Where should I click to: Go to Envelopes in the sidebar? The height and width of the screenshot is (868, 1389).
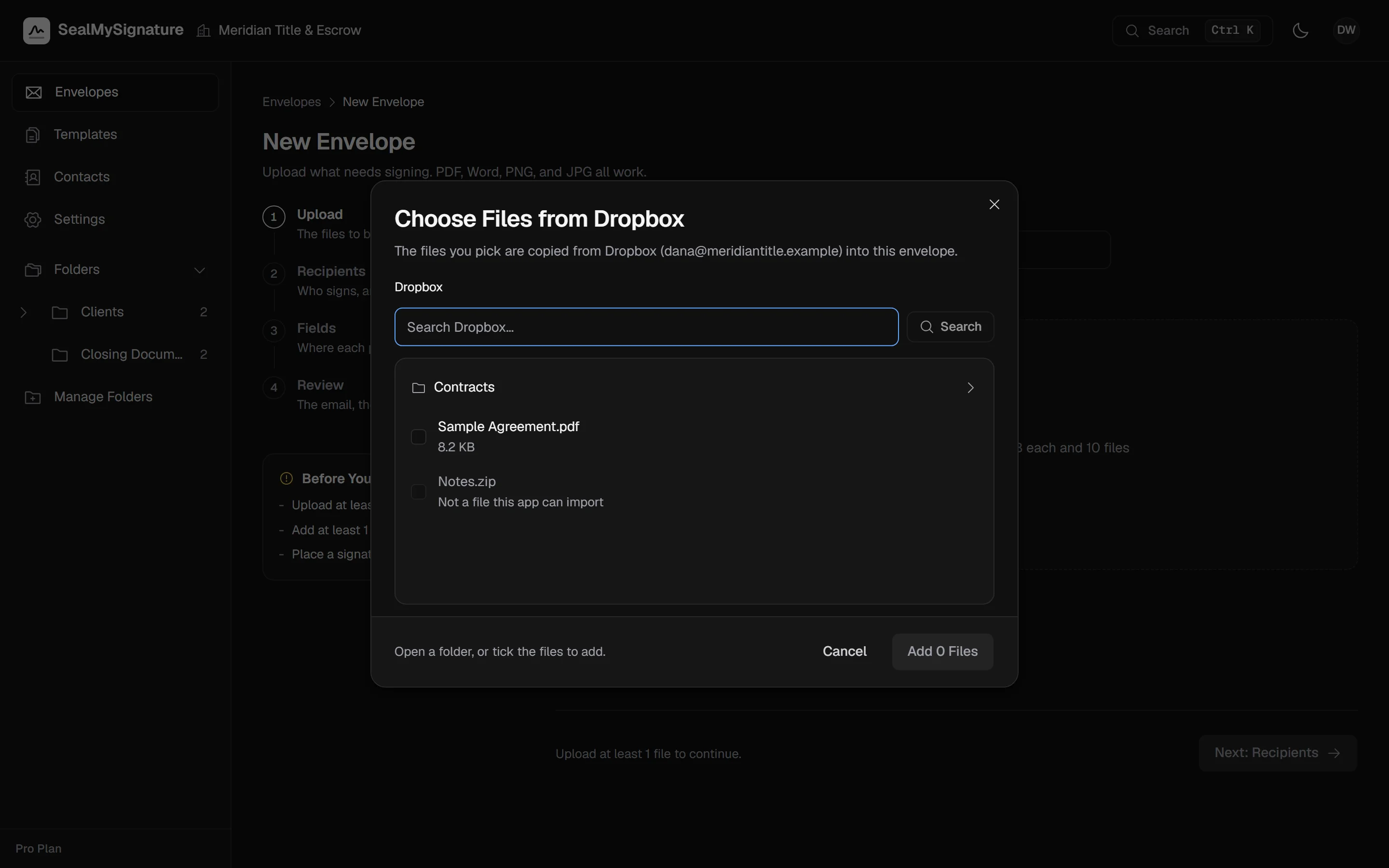tap(115, 93)
